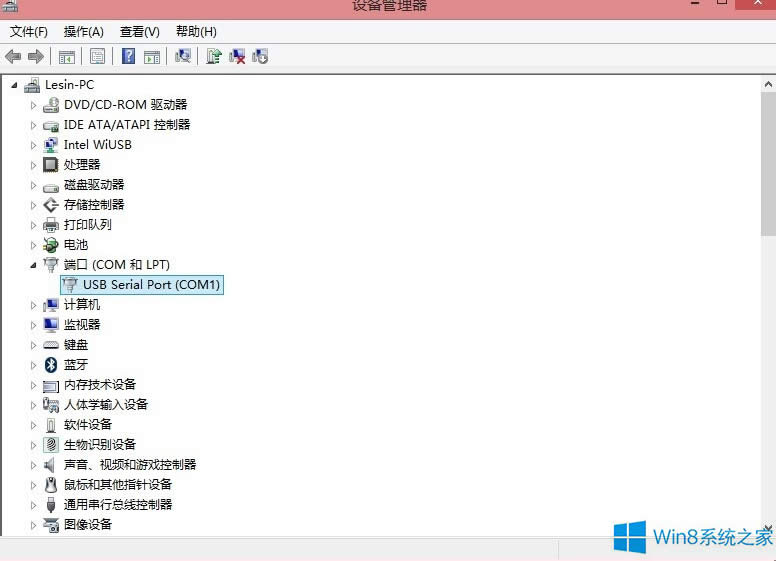
Task: Open Properties via the toolbar icon
Action: click(x=97, y=56)
